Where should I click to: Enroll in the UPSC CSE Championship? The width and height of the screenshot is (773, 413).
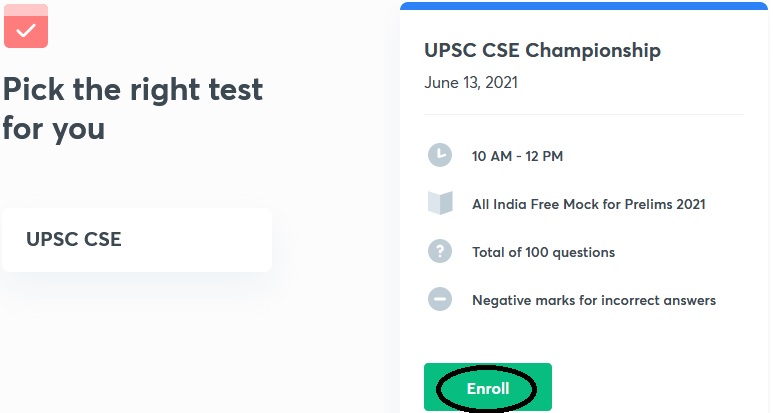488,387
